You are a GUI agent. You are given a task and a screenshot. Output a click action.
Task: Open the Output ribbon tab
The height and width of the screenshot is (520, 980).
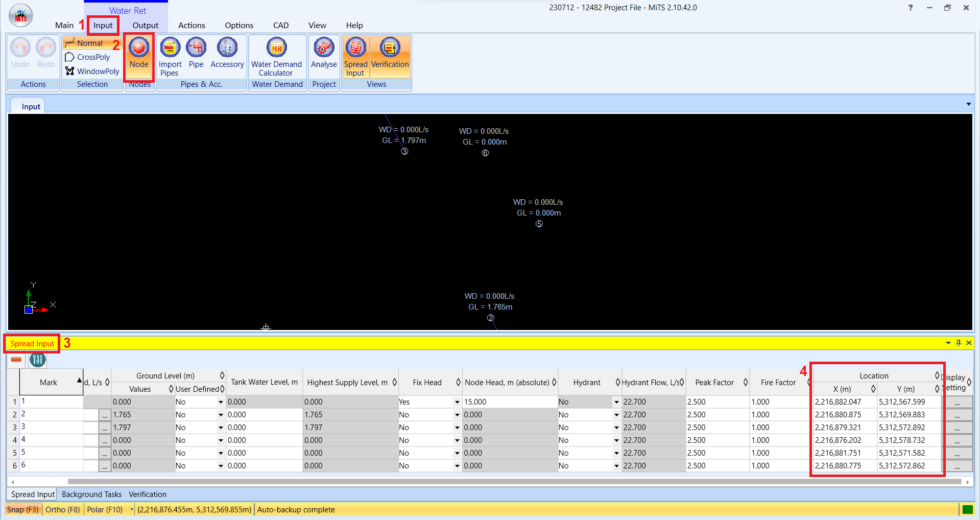point(145,25)
